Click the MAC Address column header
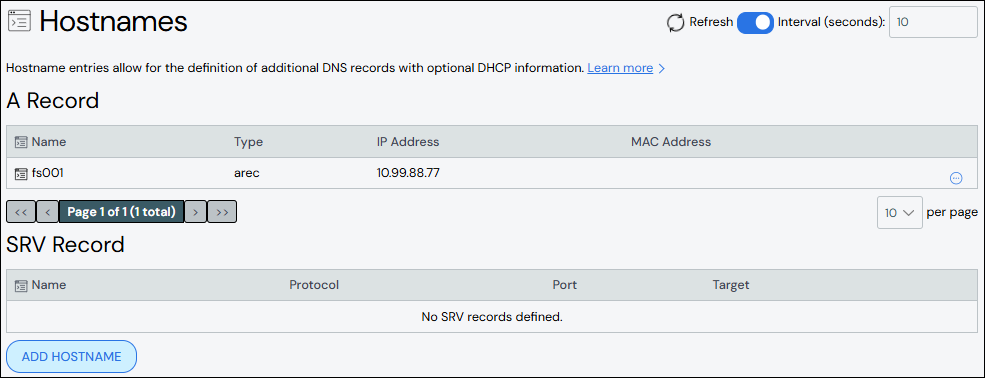The width and height of the screenshot is (985, 378). tap(671, 142)
